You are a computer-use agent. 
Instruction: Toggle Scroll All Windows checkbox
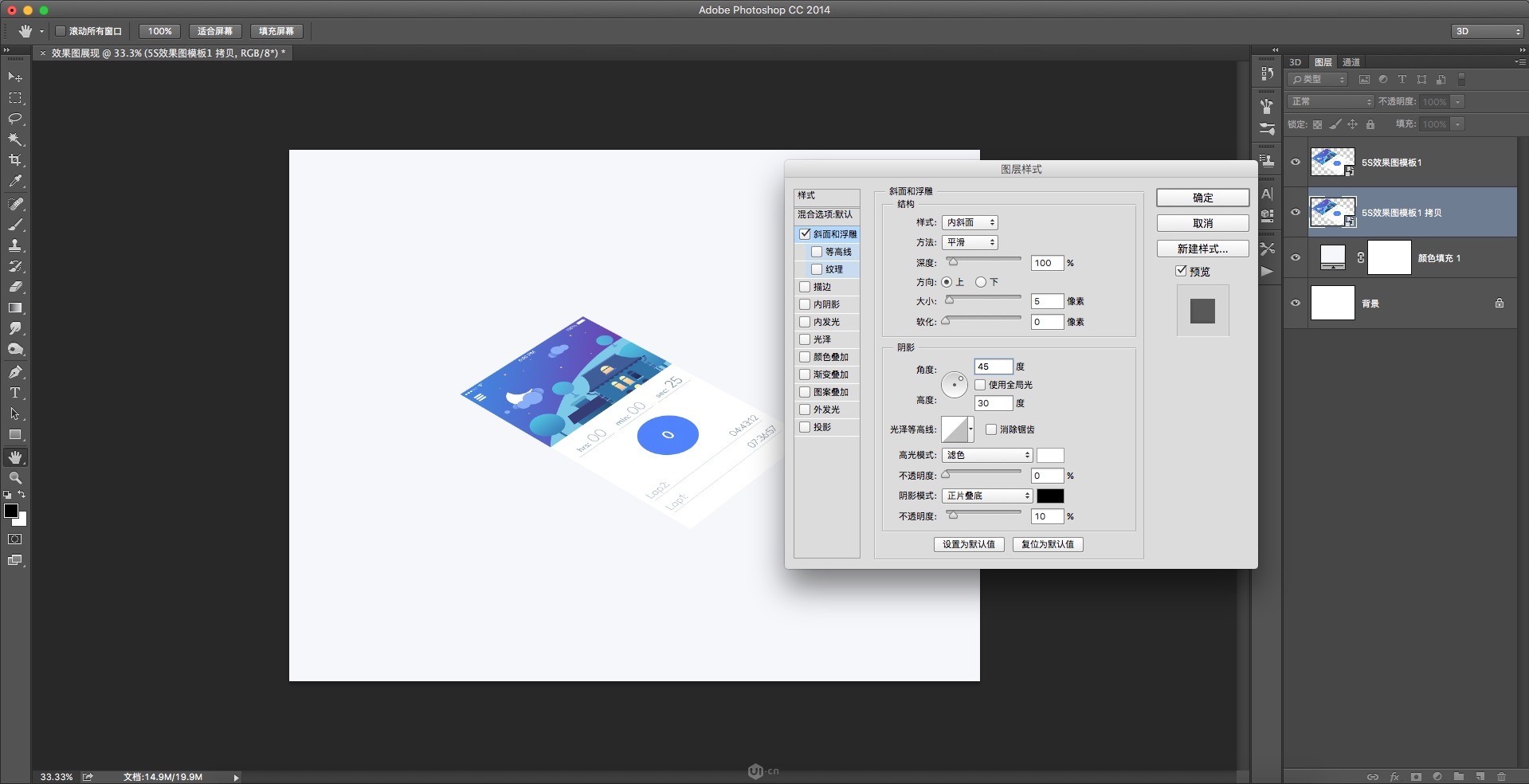point(61,31)
